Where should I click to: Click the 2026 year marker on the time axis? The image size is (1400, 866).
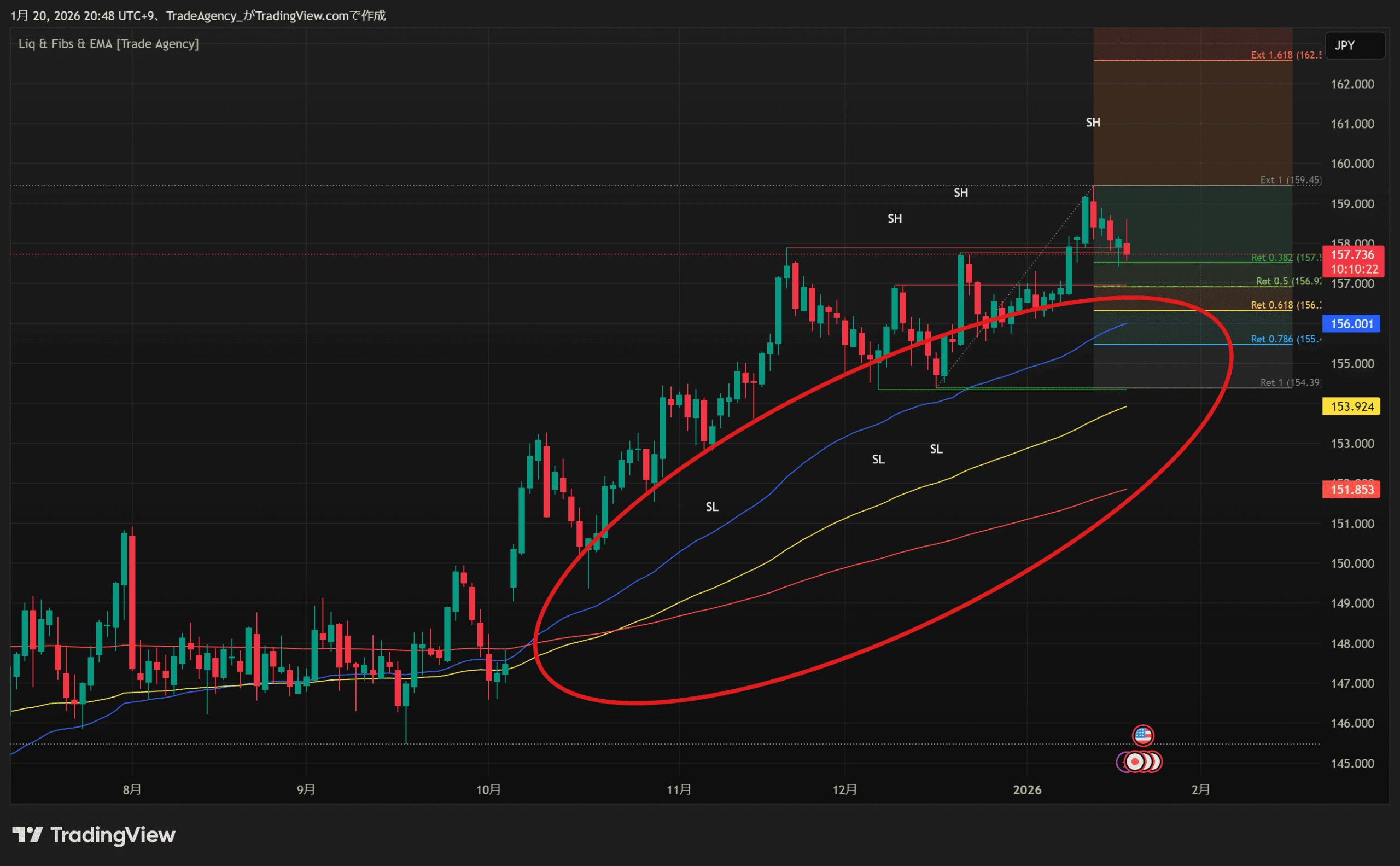coord(1027,790)
